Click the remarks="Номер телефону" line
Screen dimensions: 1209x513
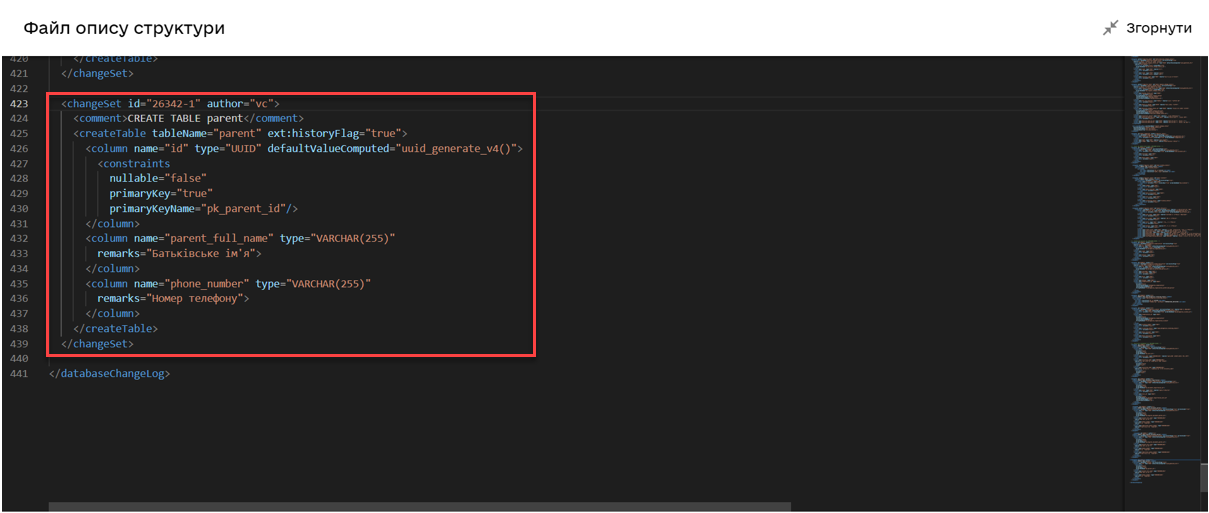(x=173, y=299)
